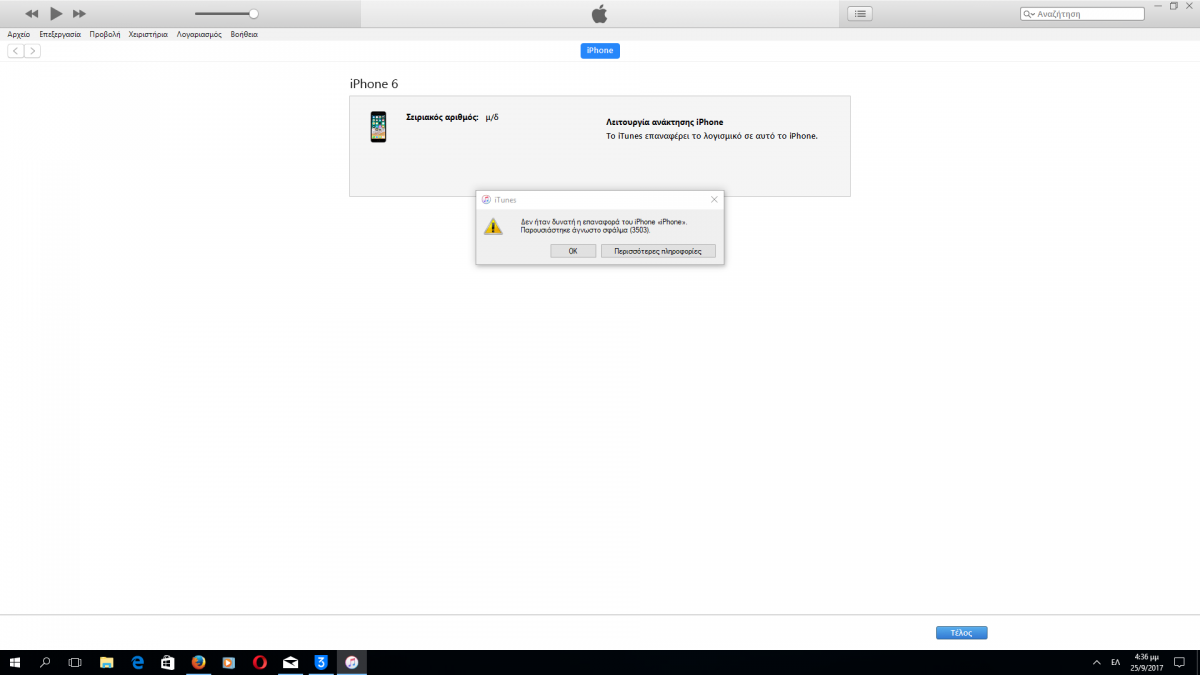Click the Τέλος button

coord(961,633)
